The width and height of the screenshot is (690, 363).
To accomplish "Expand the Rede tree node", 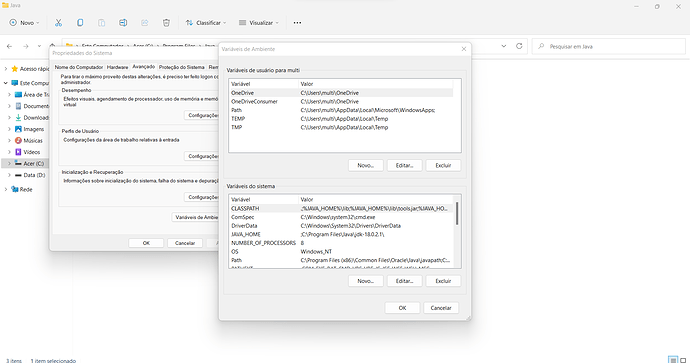I will coord(6,189).
